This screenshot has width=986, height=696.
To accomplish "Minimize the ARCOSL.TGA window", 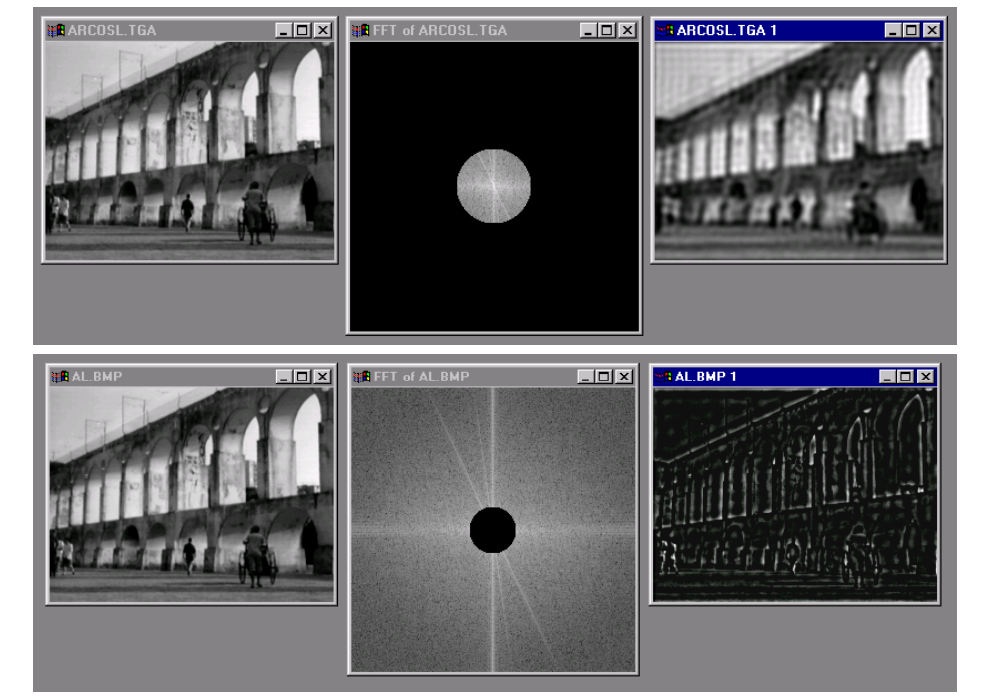I will pyautogui.click(x=284, y=30).
